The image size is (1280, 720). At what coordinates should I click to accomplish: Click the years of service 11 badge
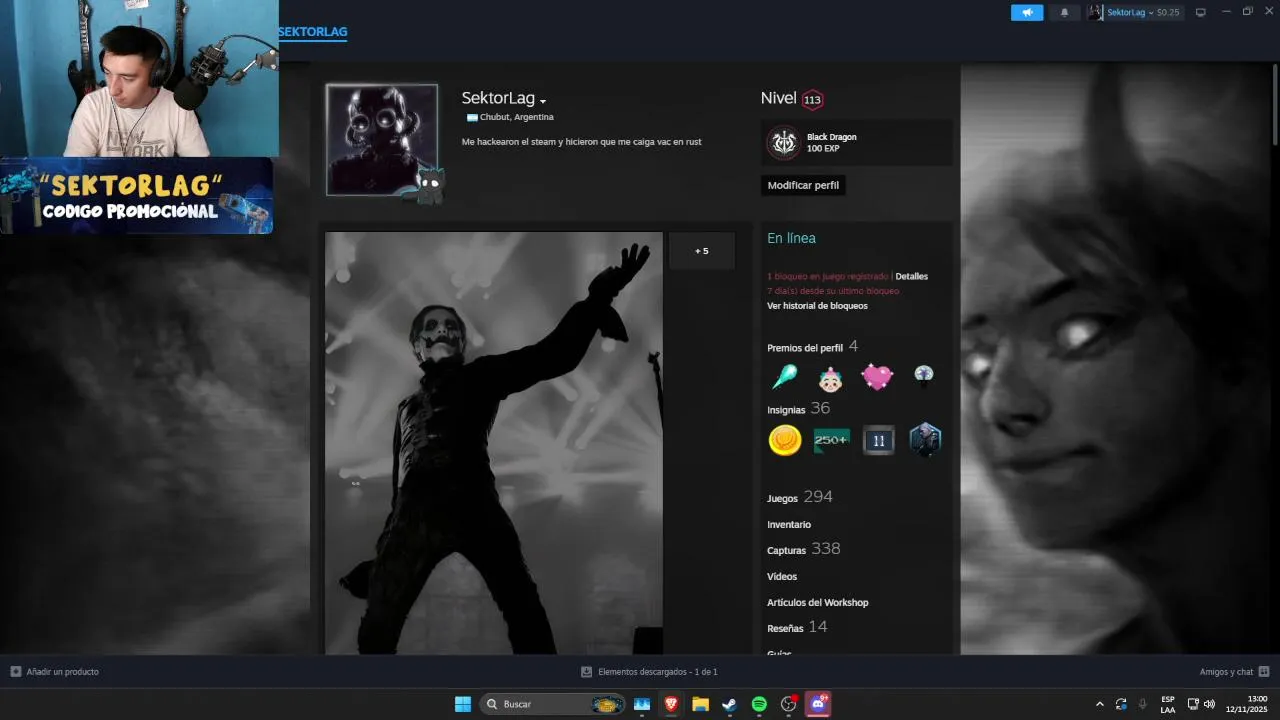878,440
